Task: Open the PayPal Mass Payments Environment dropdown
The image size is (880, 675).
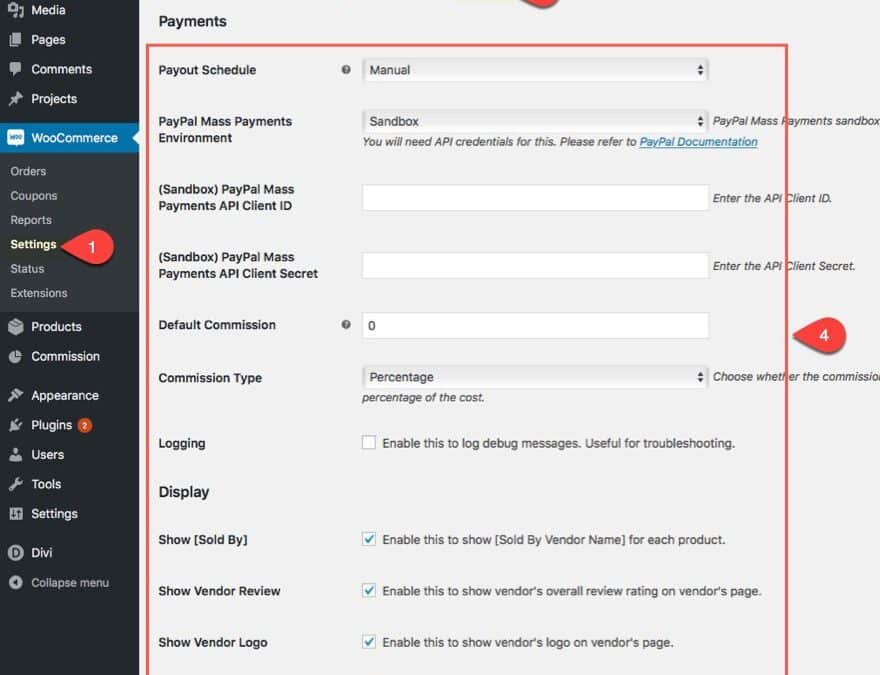Action: (x=535, y=121)
